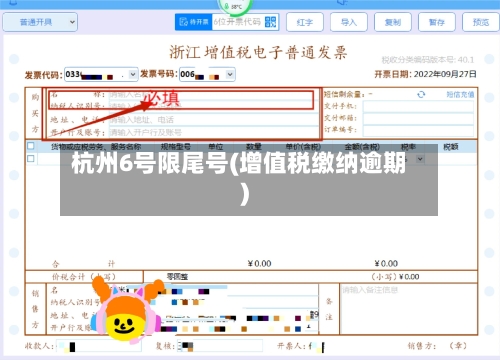This screenshot has width=500, height=360.
Task: Click the 复核 reviewer input field
Action: (x=220, y=346)
